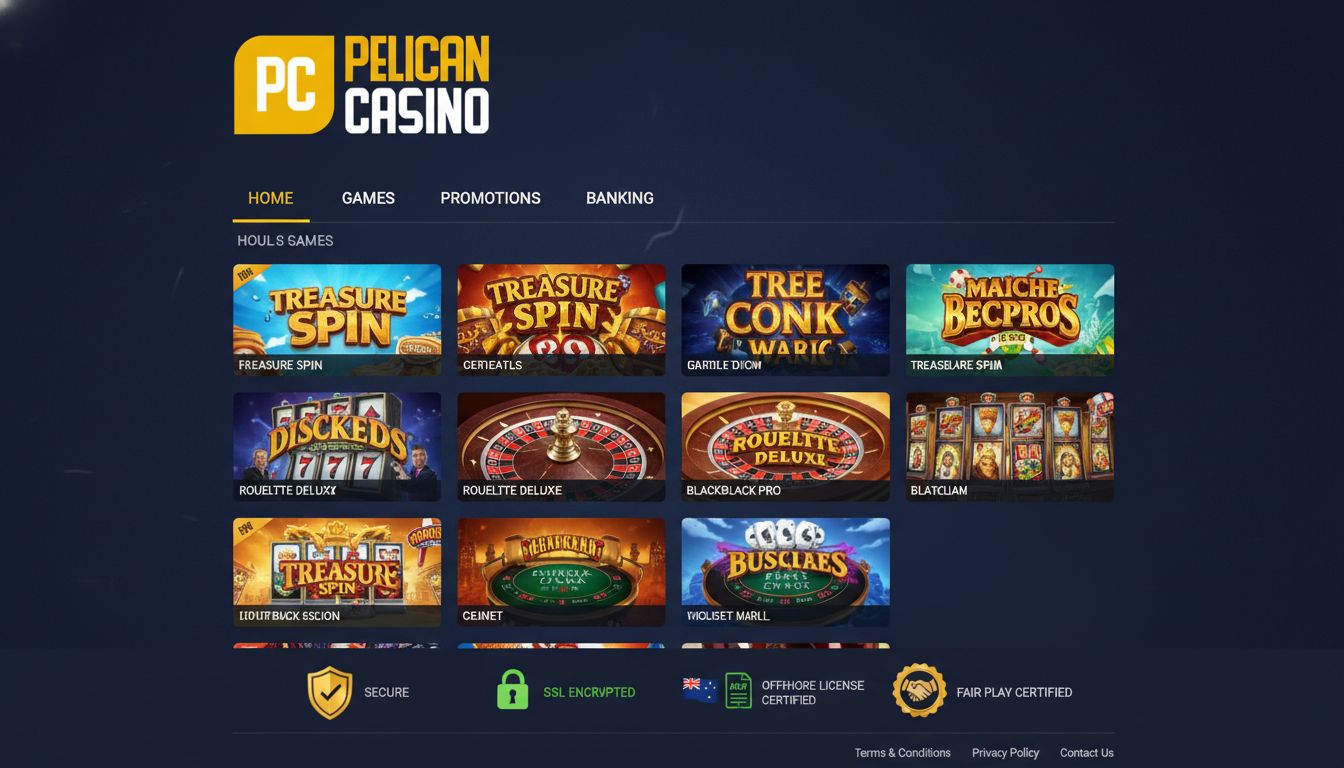Click the Contact Us footer link
Image resolution: width=1344 pixels, height=768 pixels.
point(1086,753)
